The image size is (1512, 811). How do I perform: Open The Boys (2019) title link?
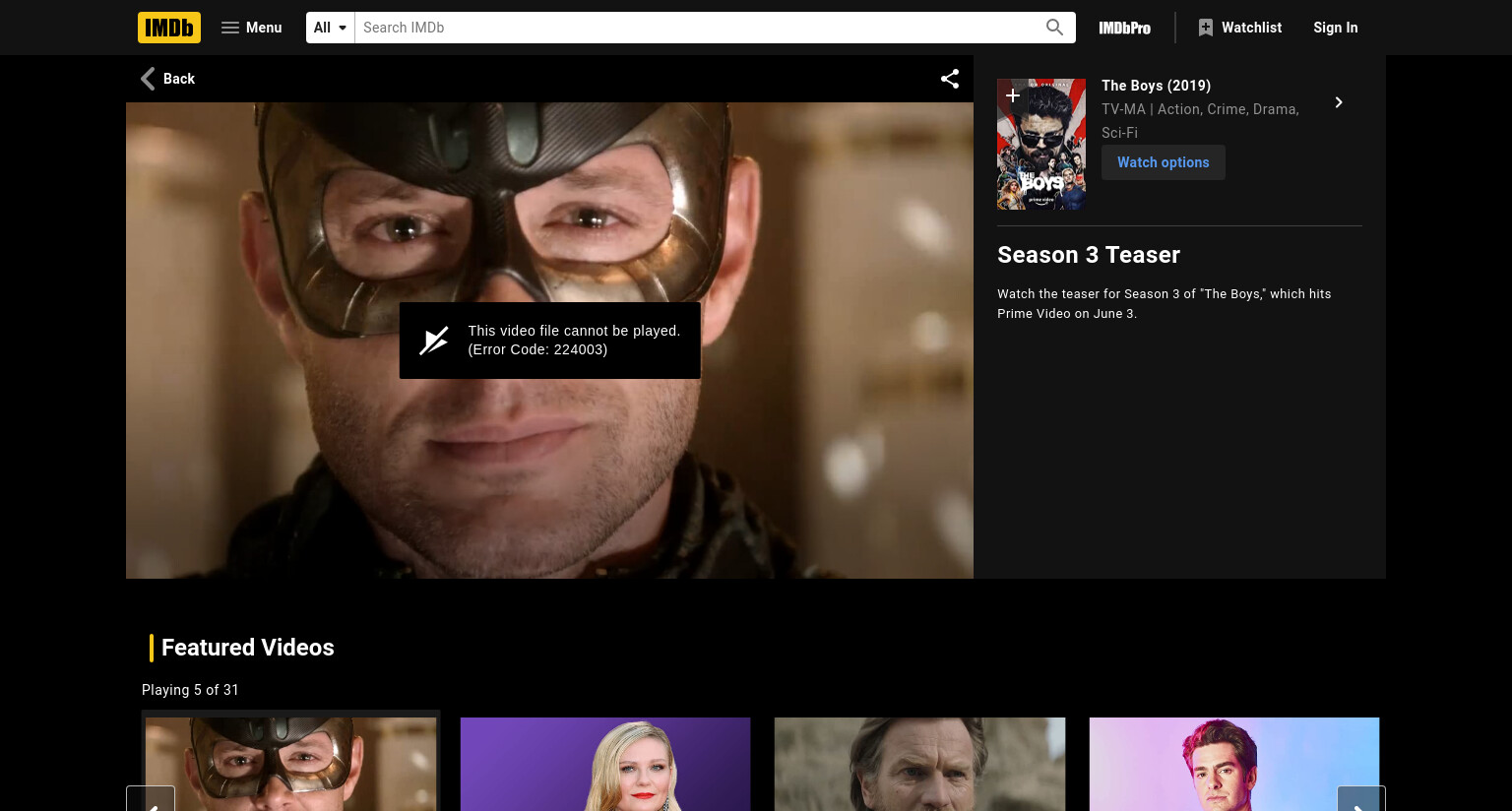pos(1157,86)
